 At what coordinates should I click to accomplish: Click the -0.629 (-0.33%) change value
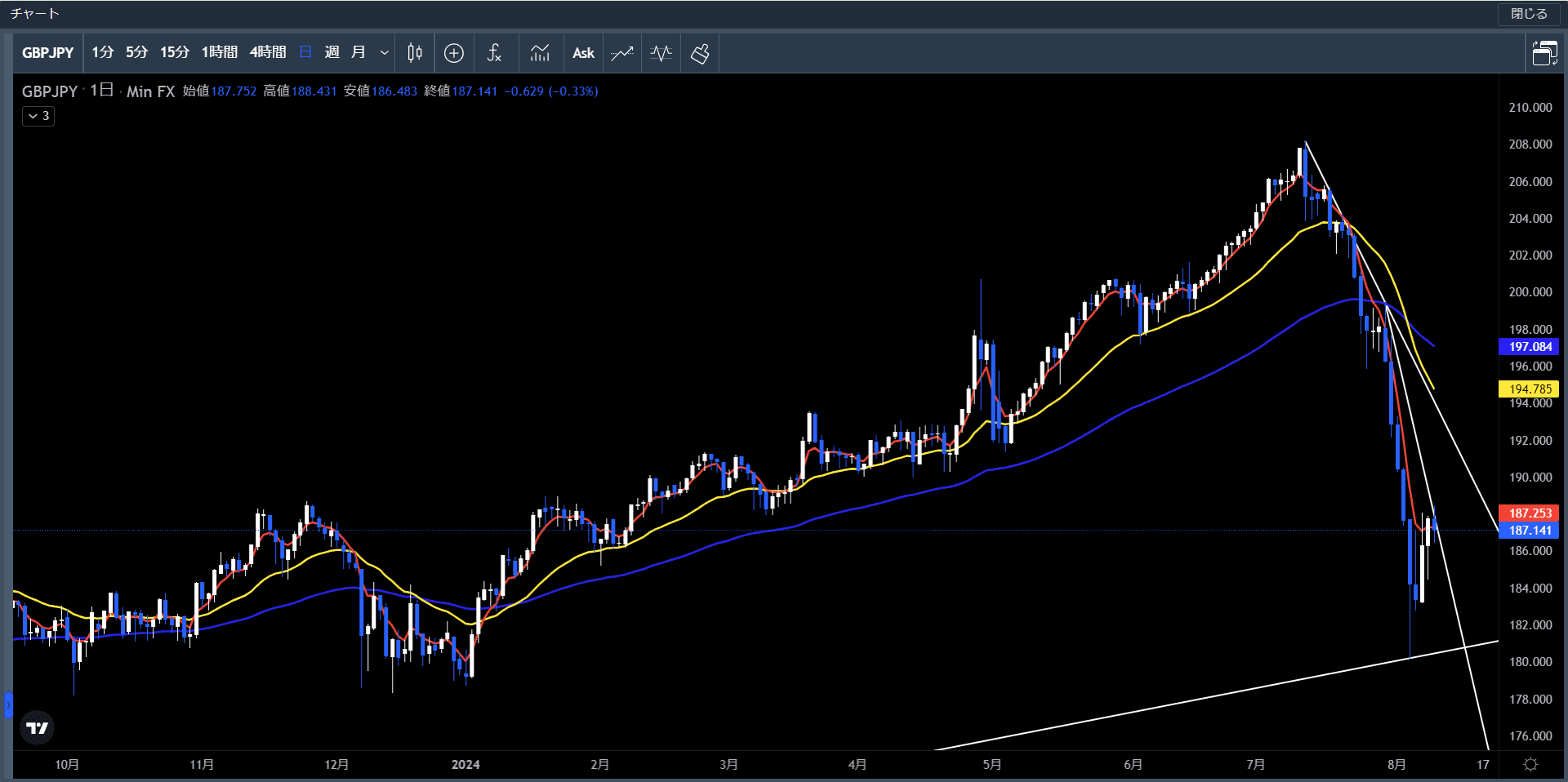pos(551,91)
